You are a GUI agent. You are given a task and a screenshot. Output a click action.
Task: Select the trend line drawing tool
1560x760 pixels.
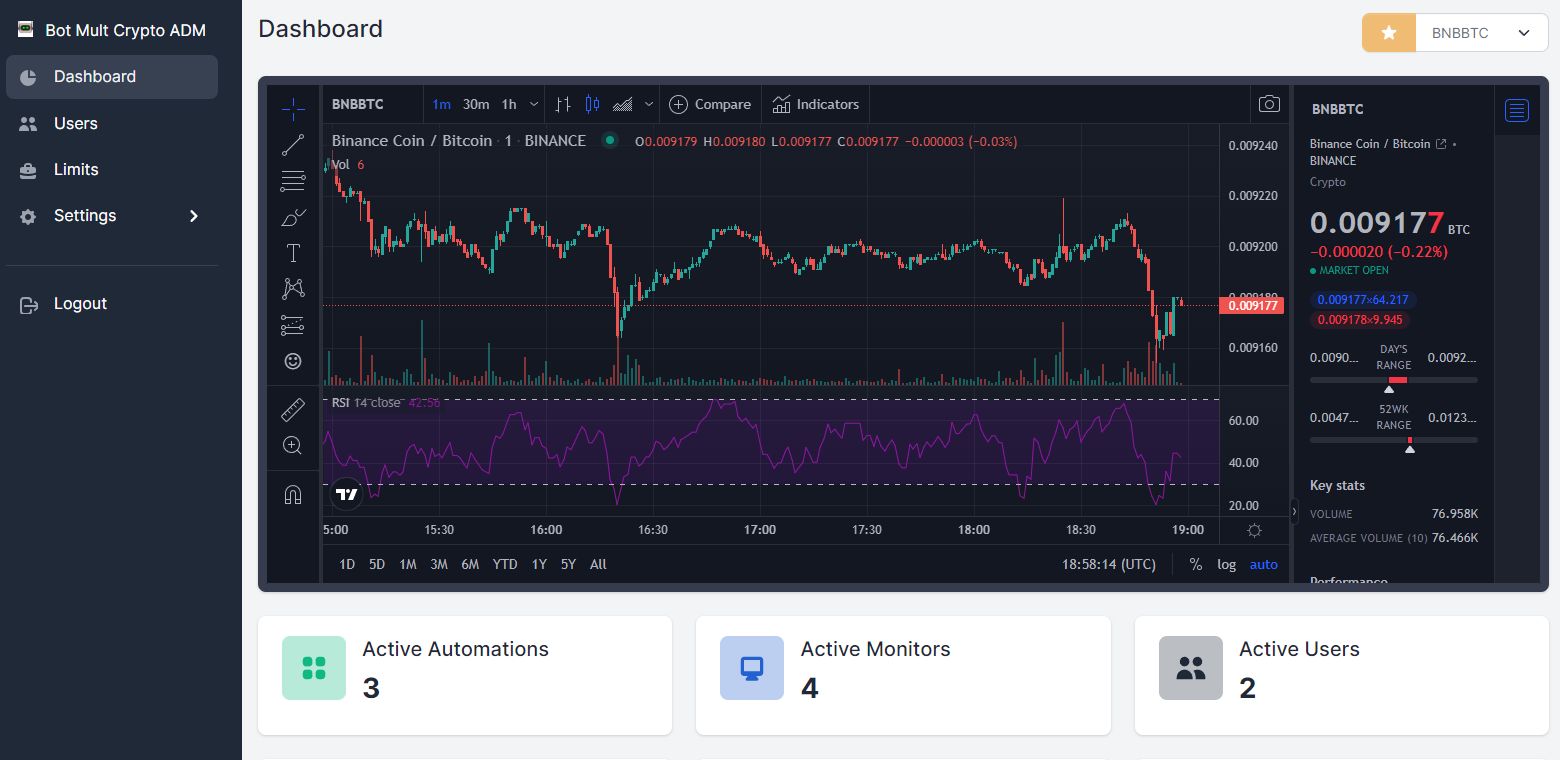click(x=293, y=145)
